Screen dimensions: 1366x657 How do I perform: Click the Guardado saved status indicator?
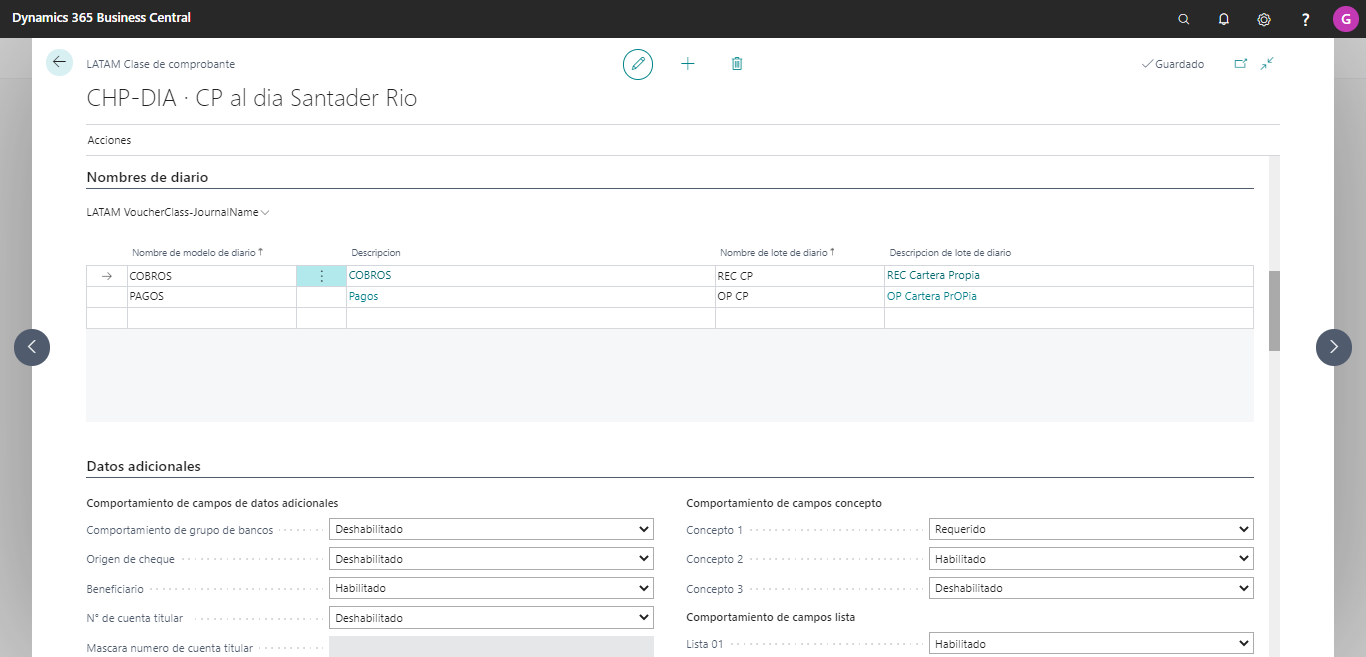(x=1173, y=64)
